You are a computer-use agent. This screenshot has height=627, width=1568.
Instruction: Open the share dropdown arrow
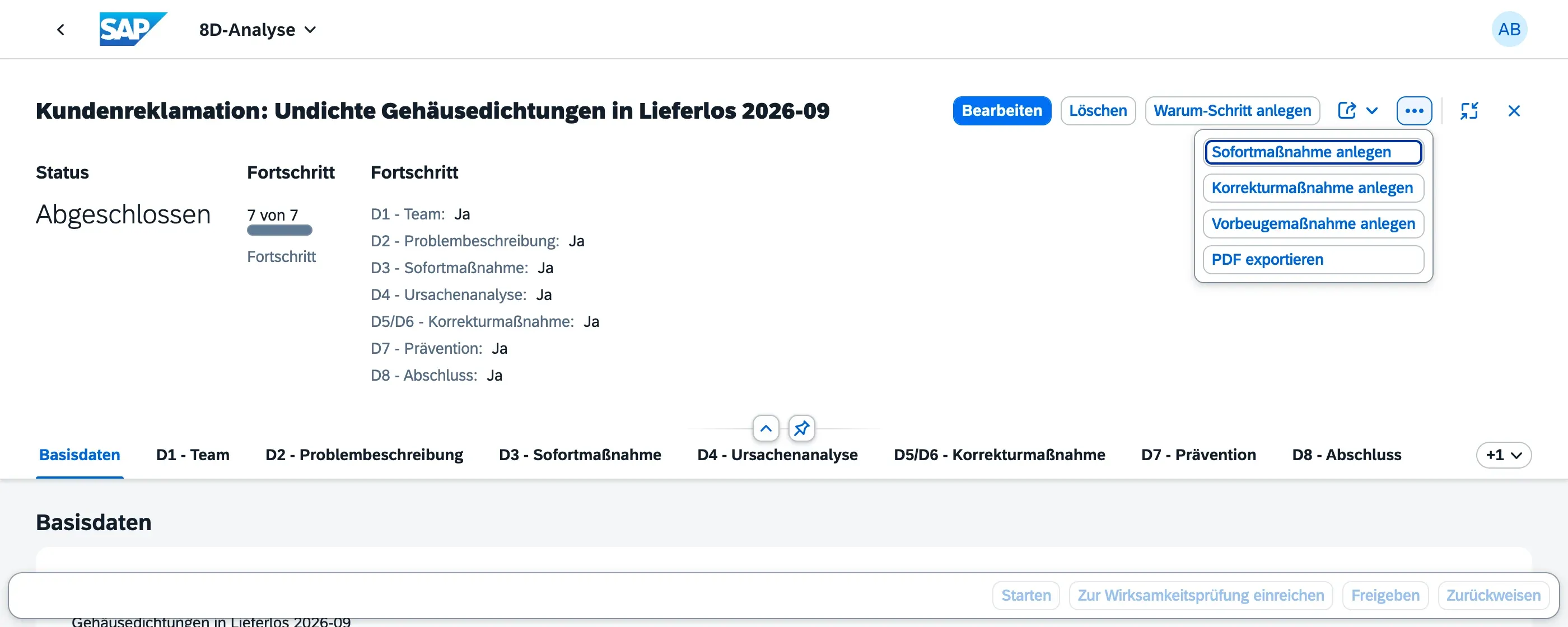click(1372, 111)
